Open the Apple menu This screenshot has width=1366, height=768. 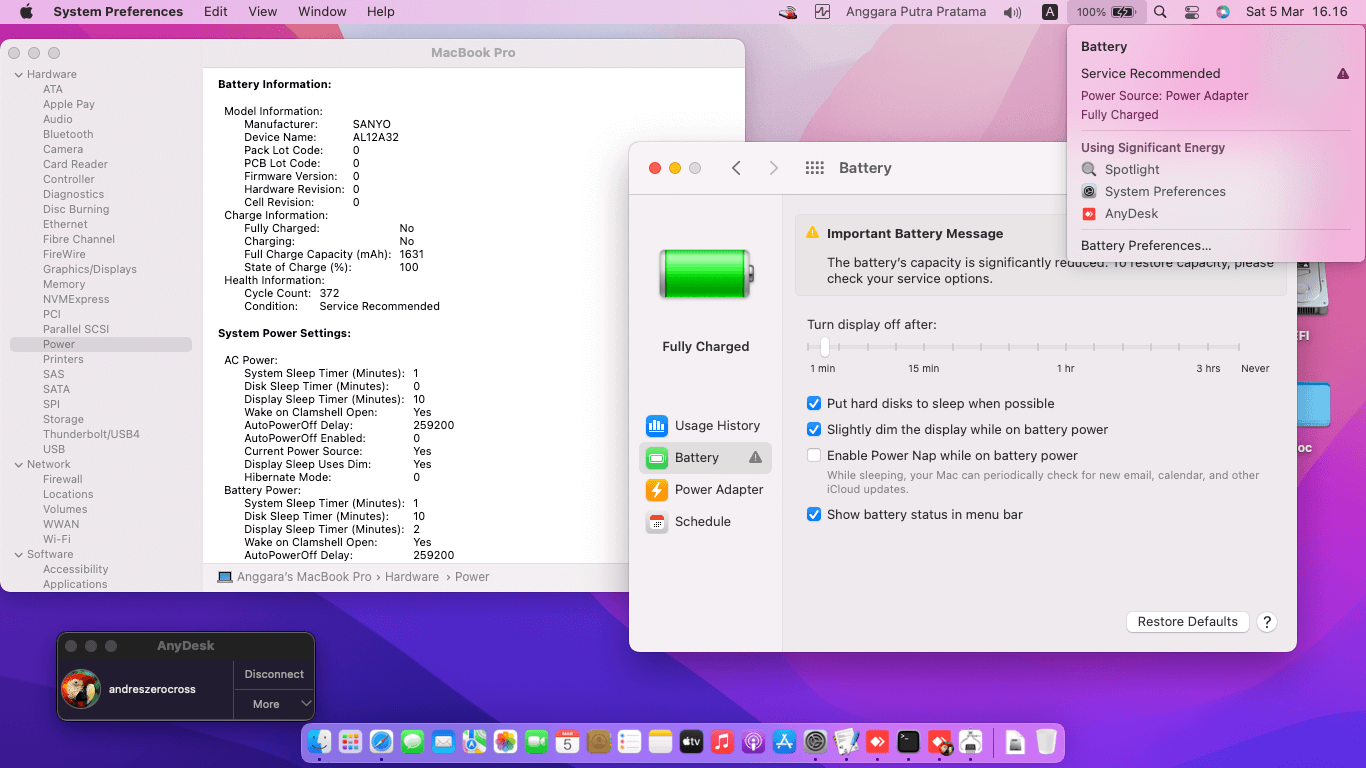pos(26,12)
